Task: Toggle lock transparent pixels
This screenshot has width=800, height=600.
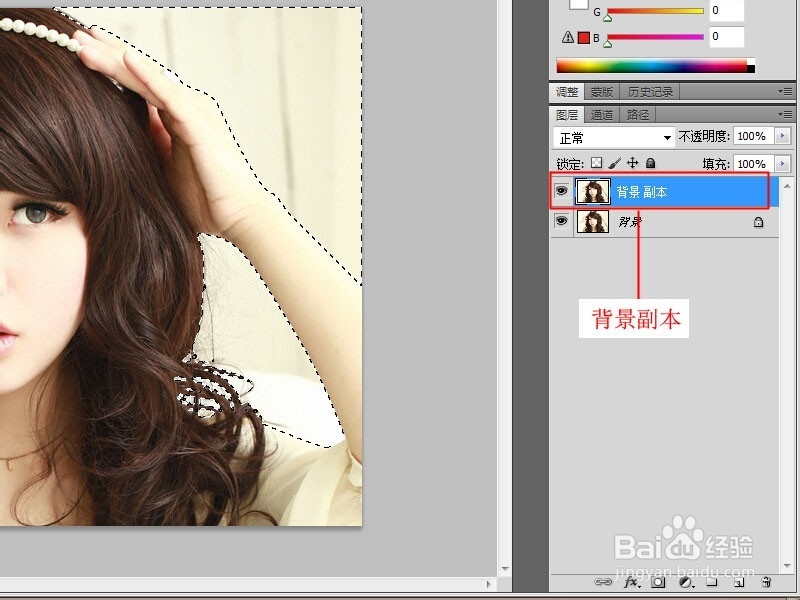Action: (x=596, y=163)
